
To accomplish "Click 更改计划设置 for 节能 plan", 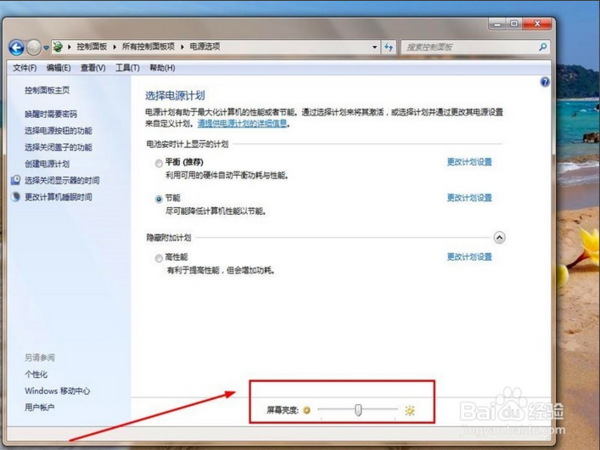I will point(470,198).
